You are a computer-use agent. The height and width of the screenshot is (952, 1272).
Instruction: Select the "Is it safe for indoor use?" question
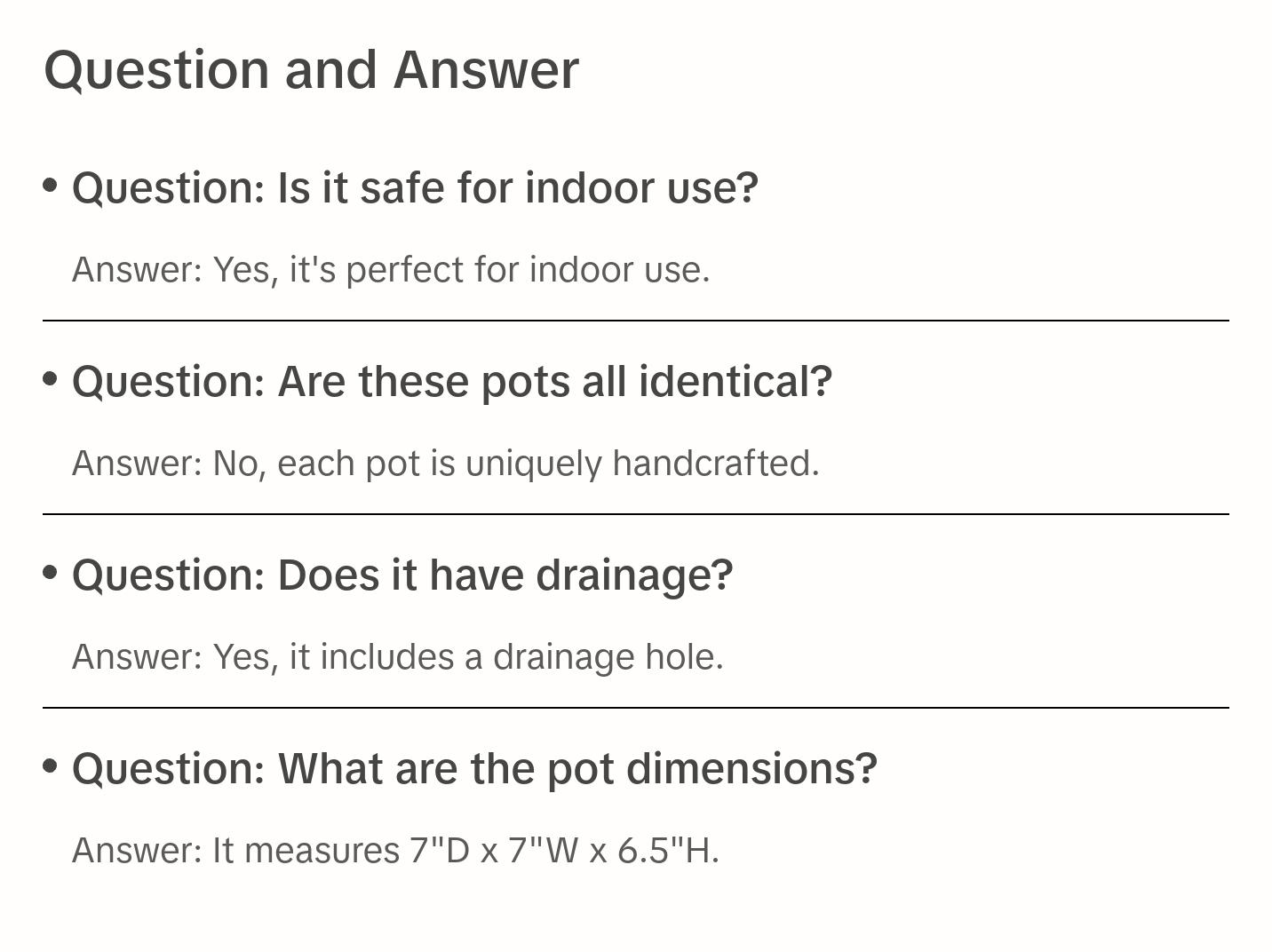(x=415, y=188)
